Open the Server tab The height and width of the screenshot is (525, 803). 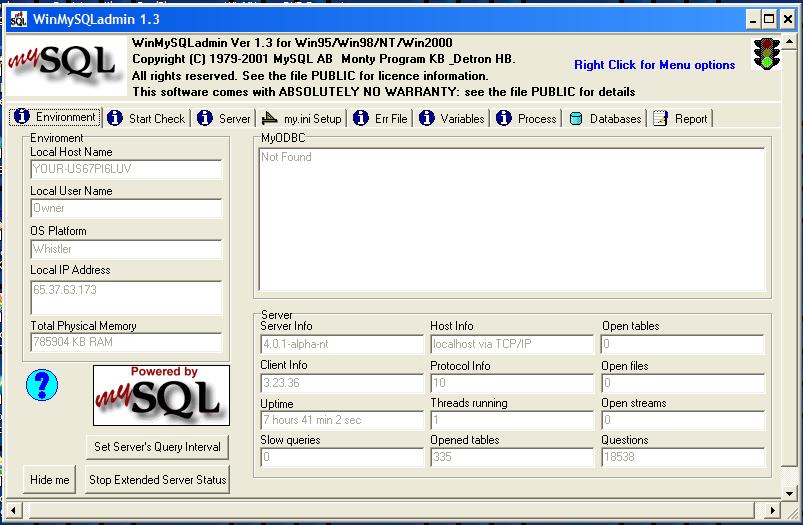coord(224,118)
